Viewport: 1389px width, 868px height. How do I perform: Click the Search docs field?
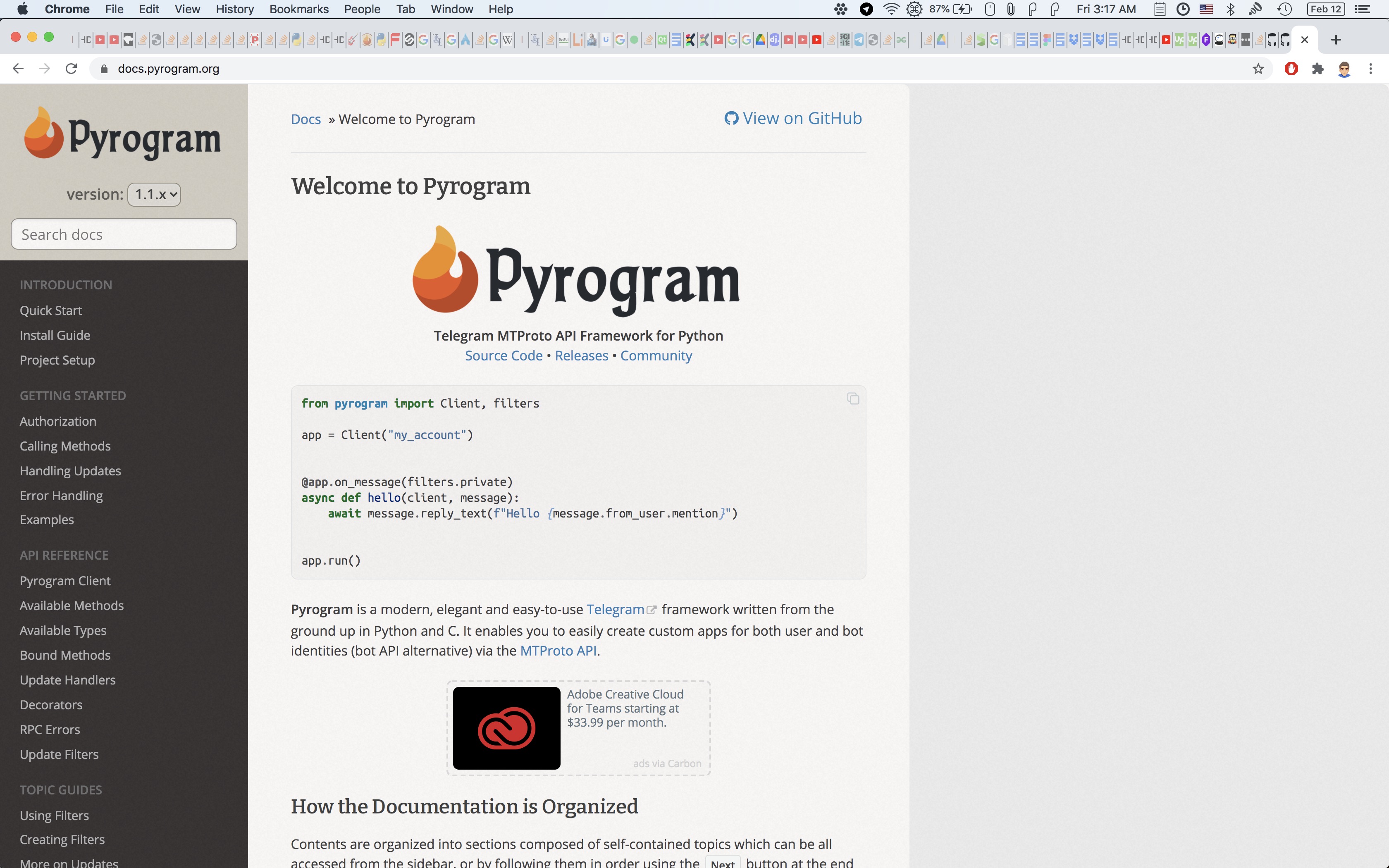[x=124, y=234]
